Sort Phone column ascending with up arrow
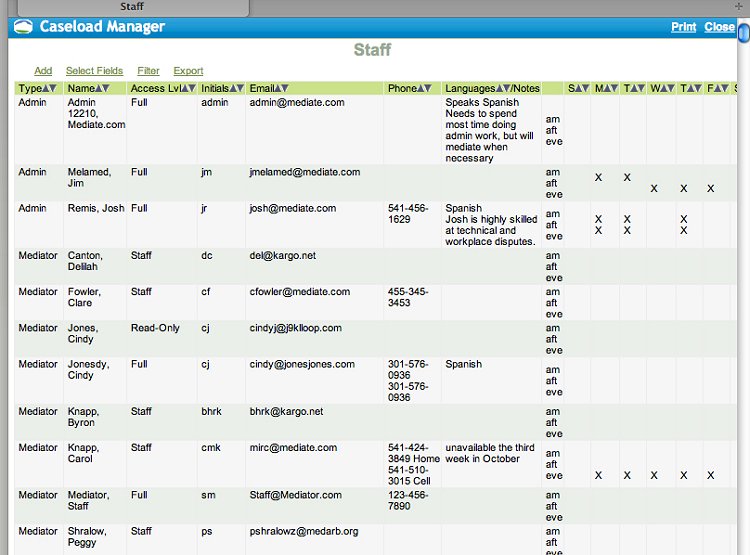Screen dimensions: 750x555 (x=421, y=89)
